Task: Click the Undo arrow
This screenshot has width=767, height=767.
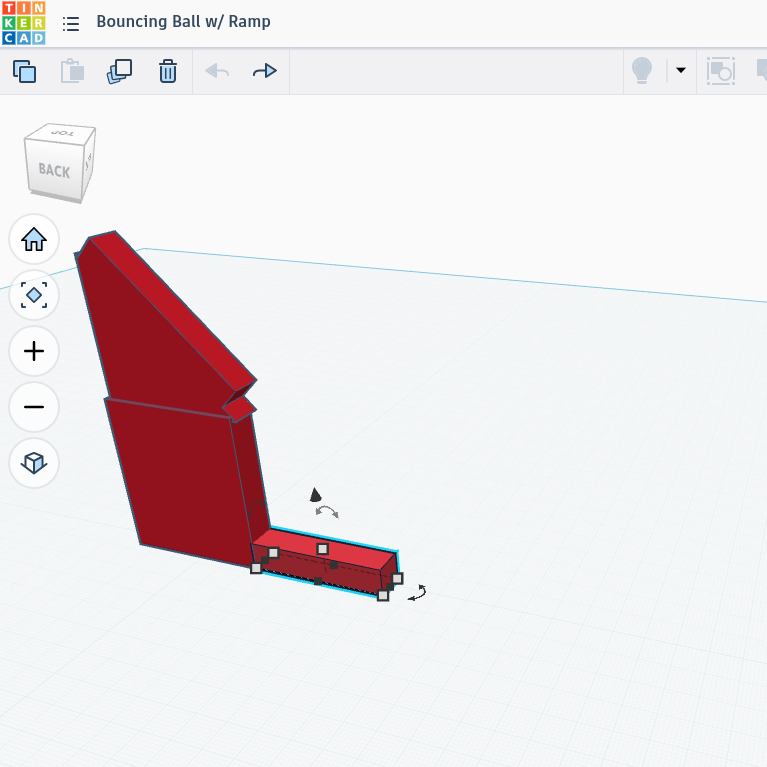Action: 217,71
